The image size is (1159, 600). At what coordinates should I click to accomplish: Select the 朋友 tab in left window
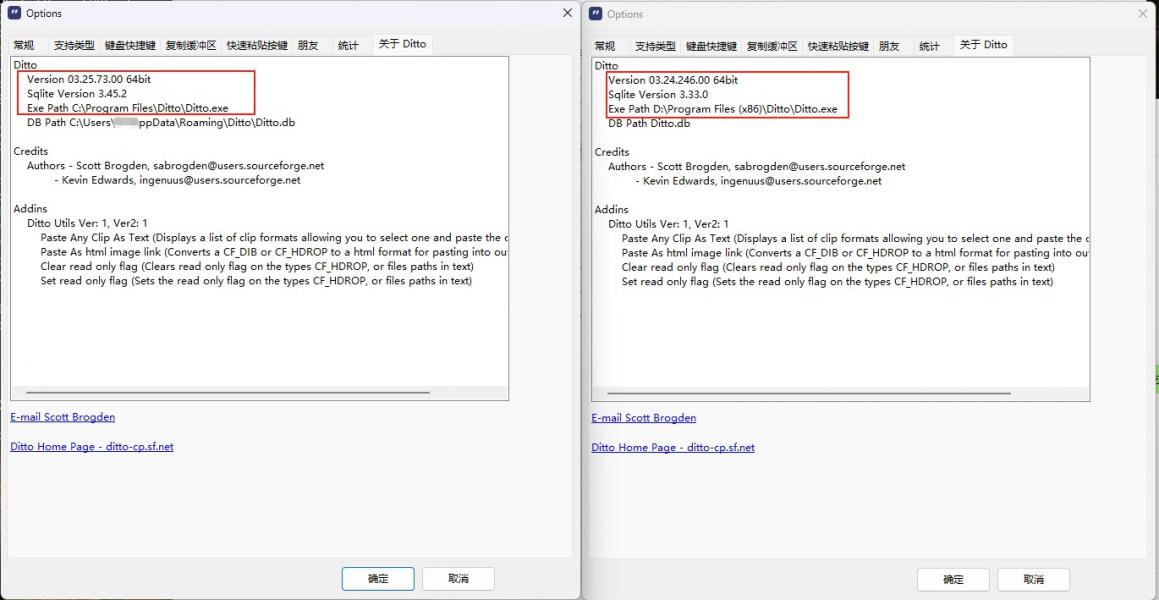click(x=308, y=46)
